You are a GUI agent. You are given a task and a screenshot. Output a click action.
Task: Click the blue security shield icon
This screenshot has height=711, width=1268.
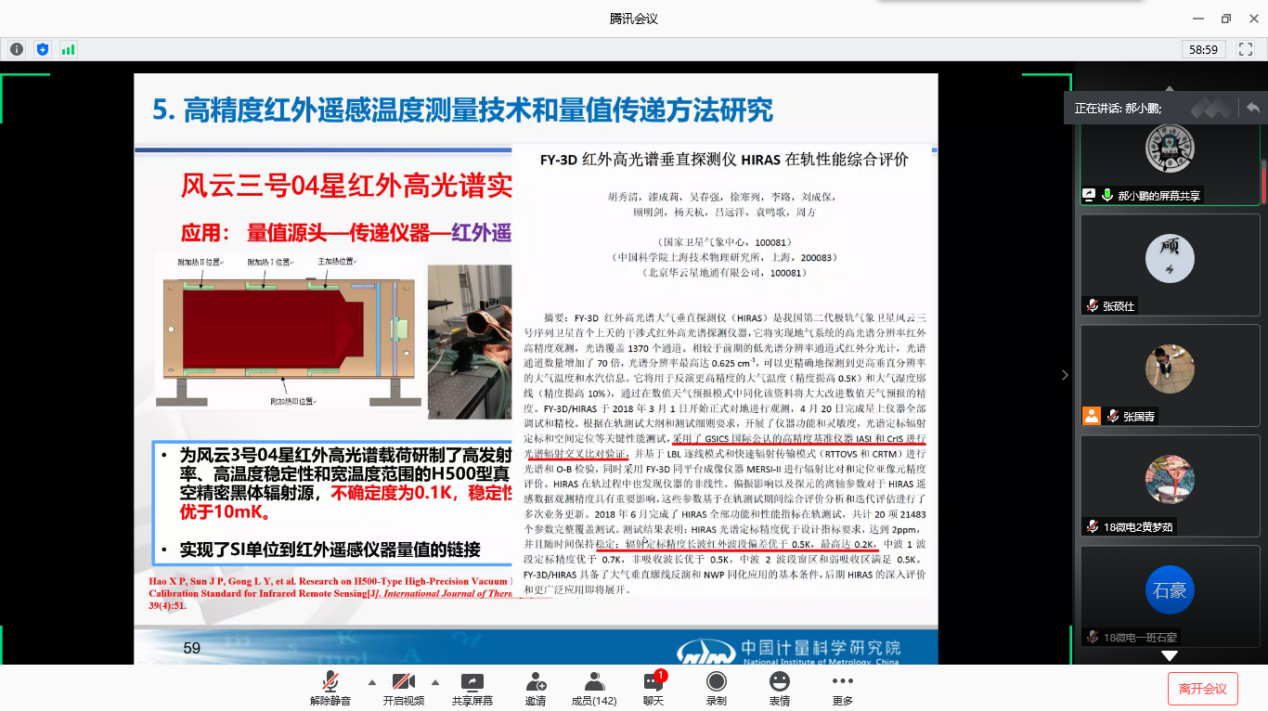click(42, 49)
